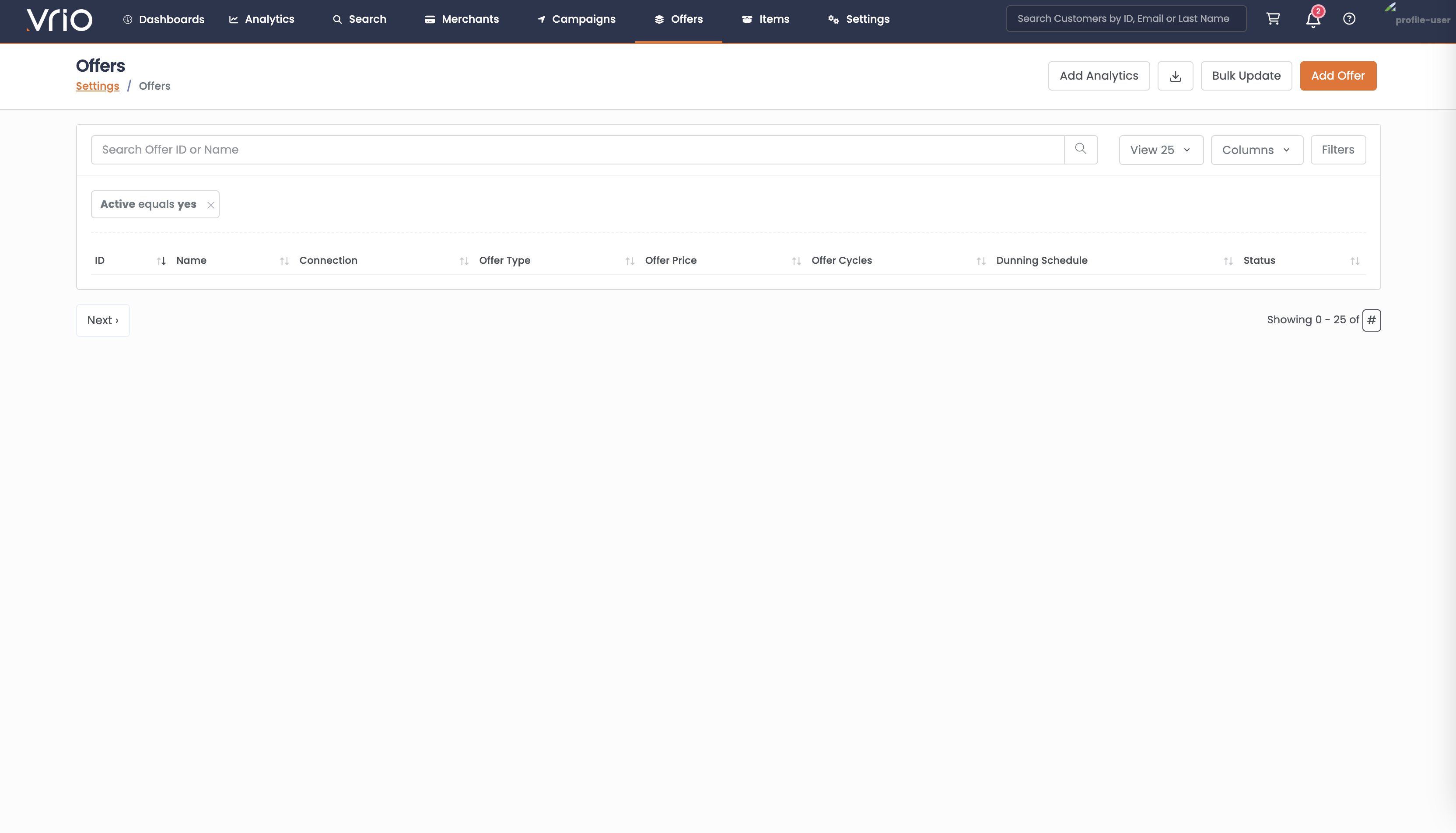Sort by Offer Cycles column arrows

tap(981, 261)
